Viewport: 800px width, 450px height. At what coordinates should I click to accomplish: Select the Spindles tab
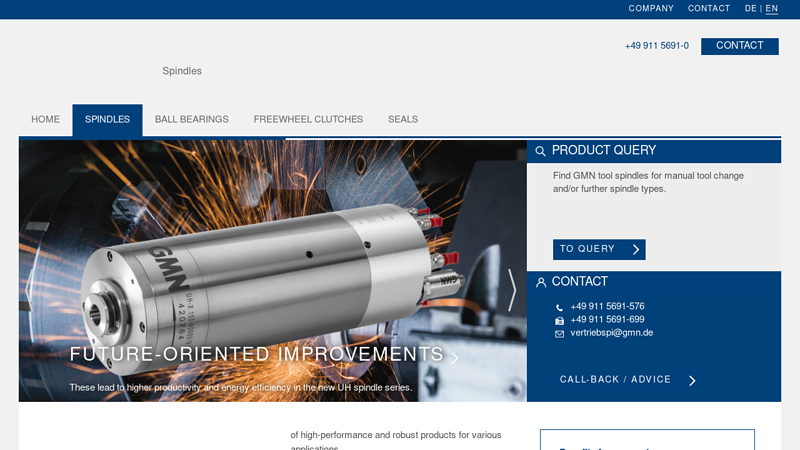pyautogui.click(x=107, y=120)
